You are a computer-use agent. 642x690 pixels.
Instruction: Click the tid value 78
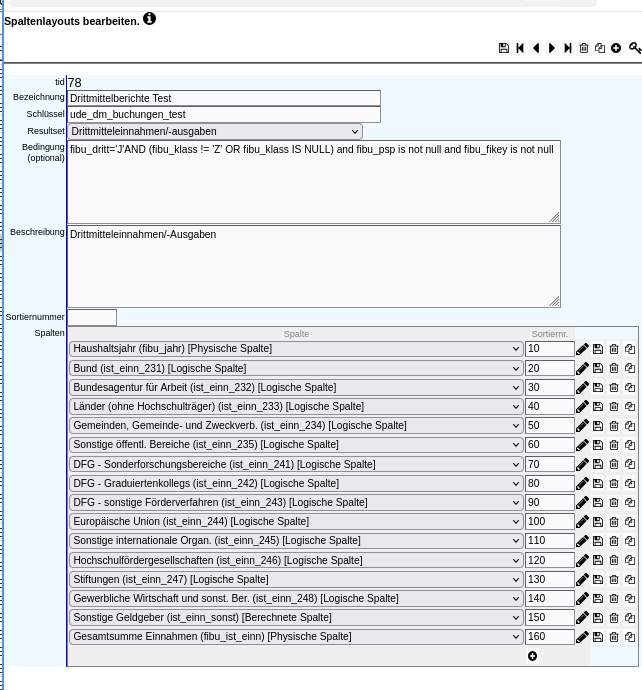tap(75, 83)
